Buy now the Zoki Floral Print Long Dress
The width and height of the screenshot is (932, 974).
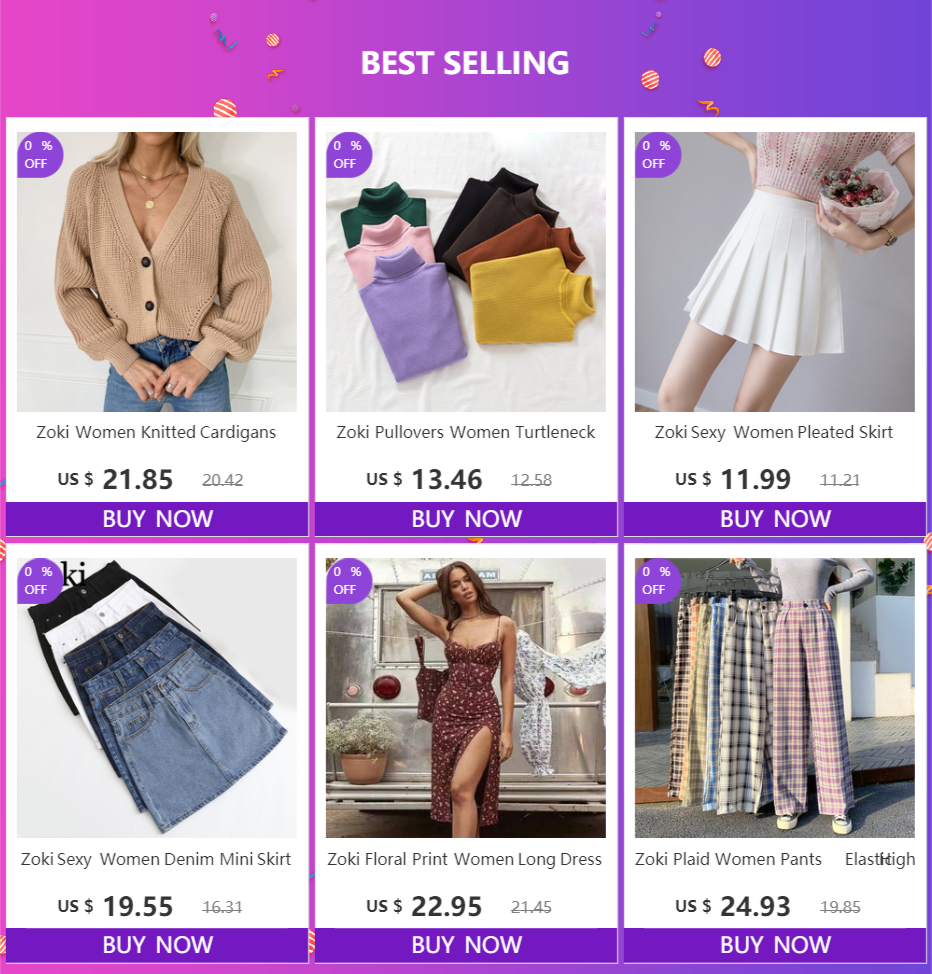tap(466, 945)
